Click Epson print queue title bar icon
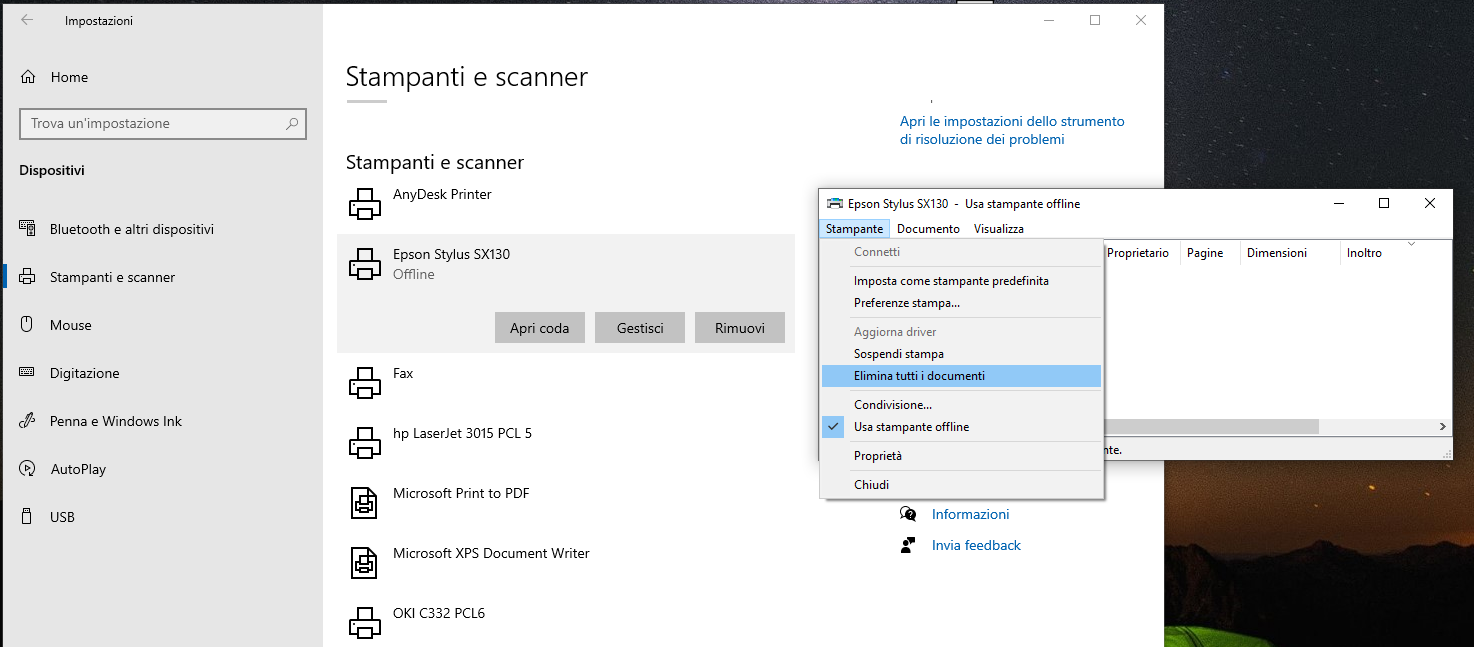This screenshot has width=1474, height=647. coord(834,203)
